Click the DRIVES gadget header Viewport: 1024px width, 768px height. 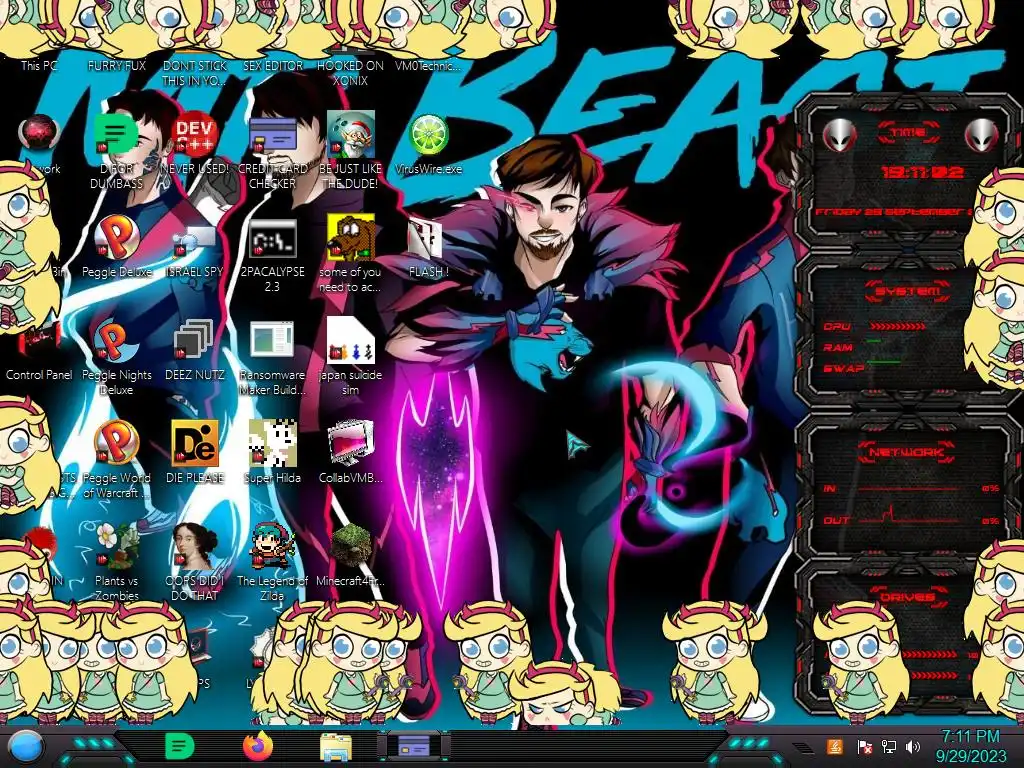(x=908, y=597)
